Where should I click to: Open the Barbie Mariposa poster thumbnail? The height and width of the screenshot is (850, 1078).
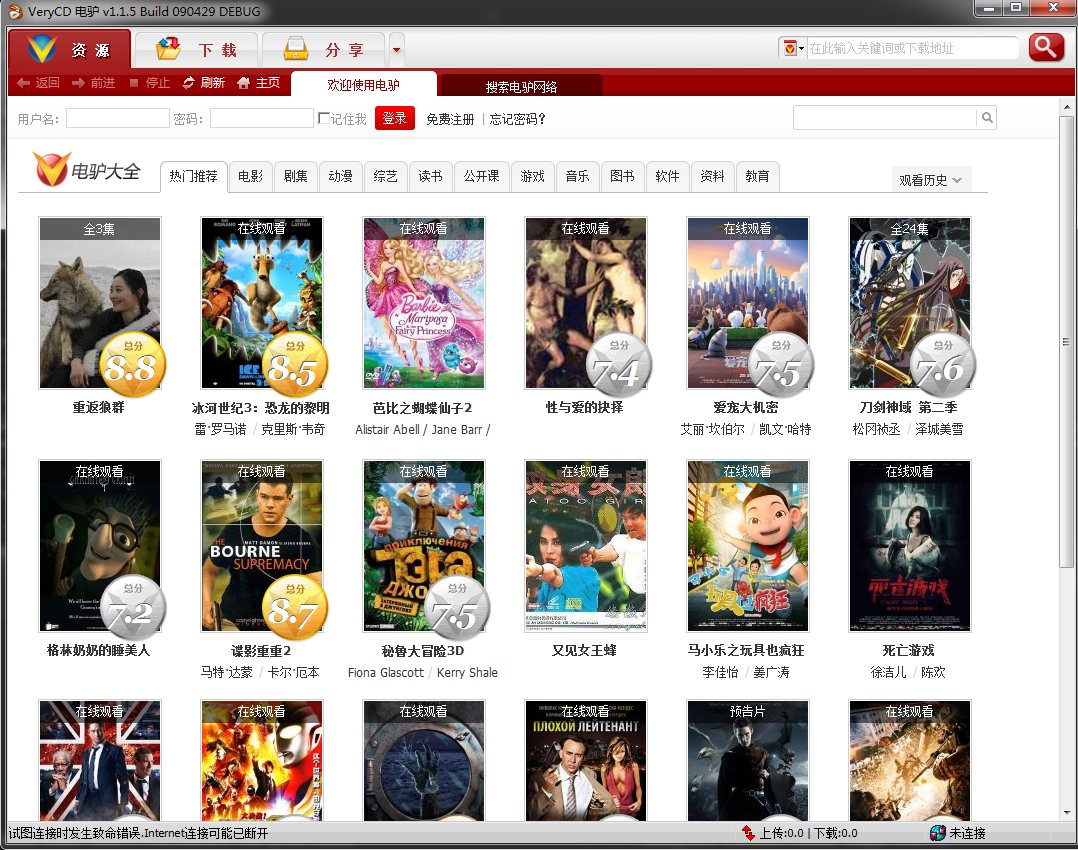(x=424, y=303)
